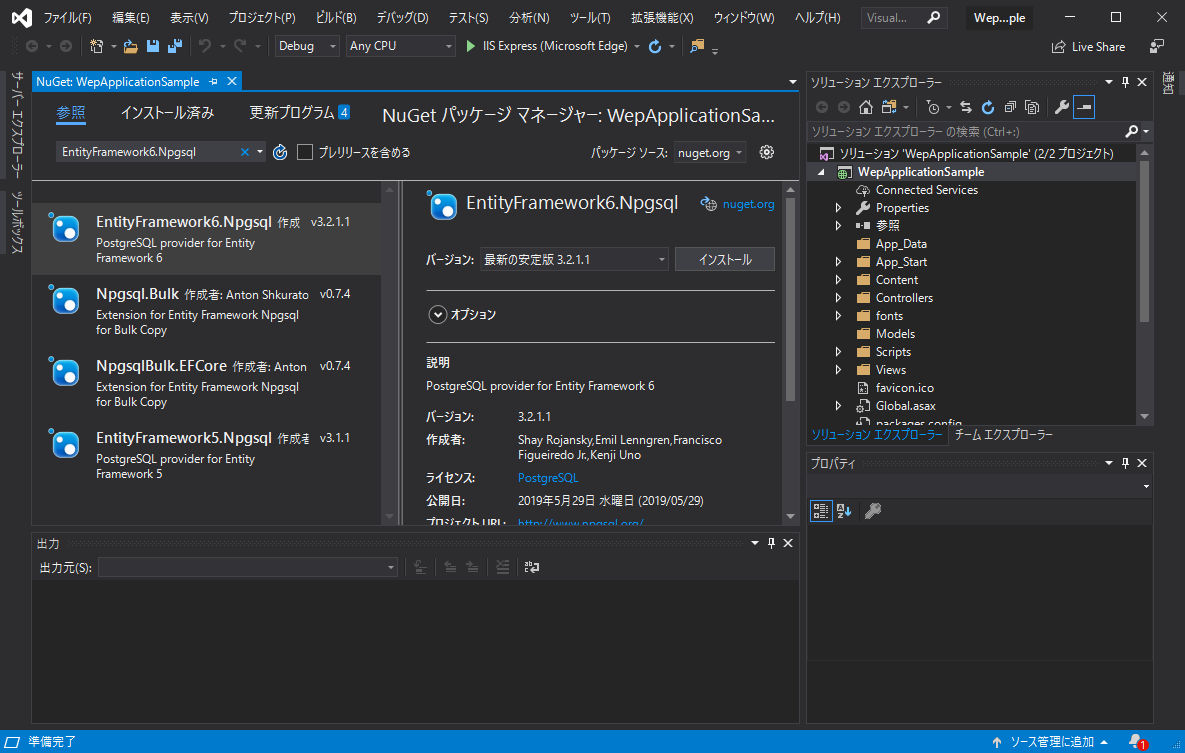Clear the EntityFramework6.Npgsql search text
The width and height of the screenshot is (1185, 753).
point(245,152)
